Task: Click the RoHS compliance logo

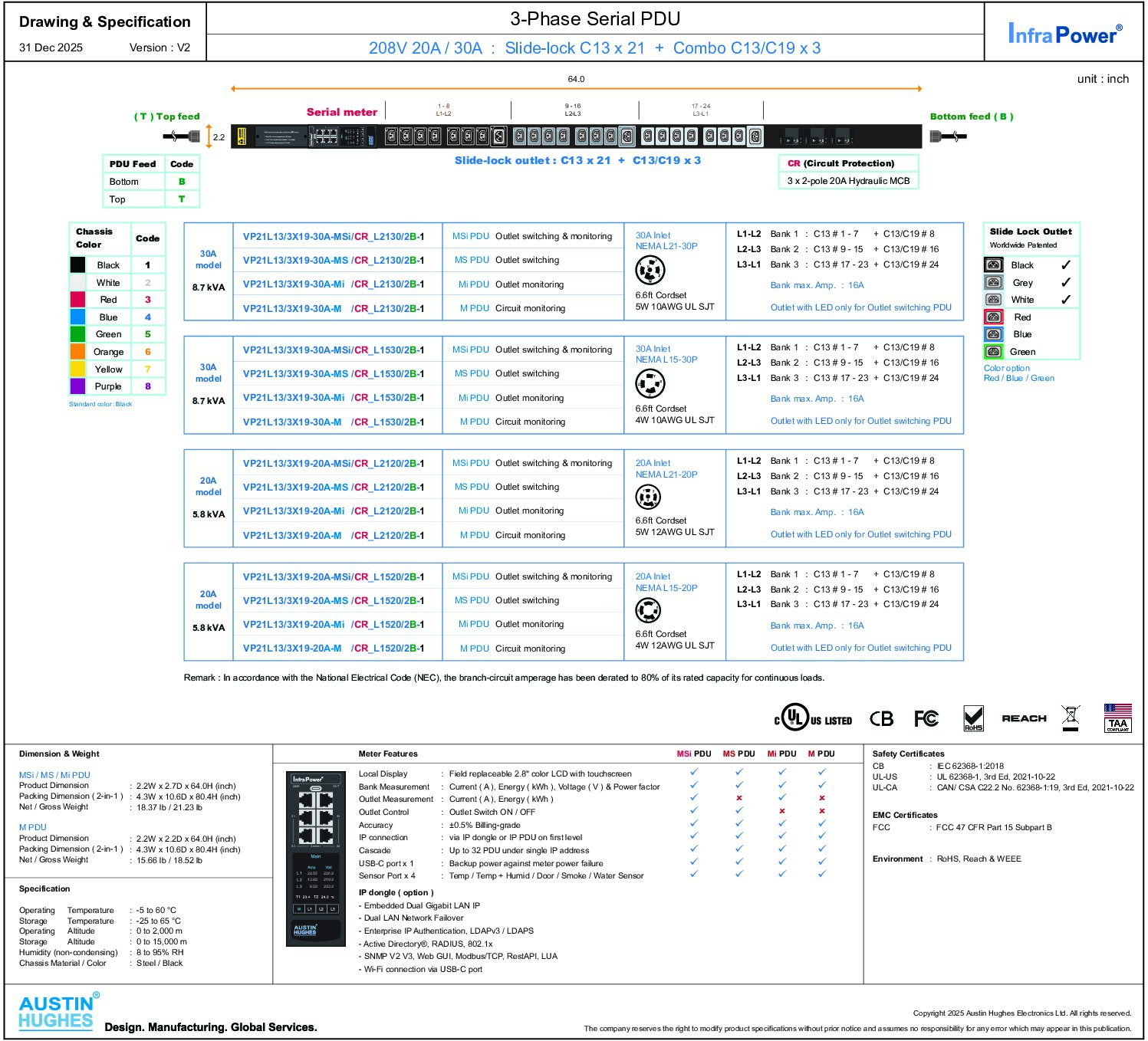Action: point(973,718)
